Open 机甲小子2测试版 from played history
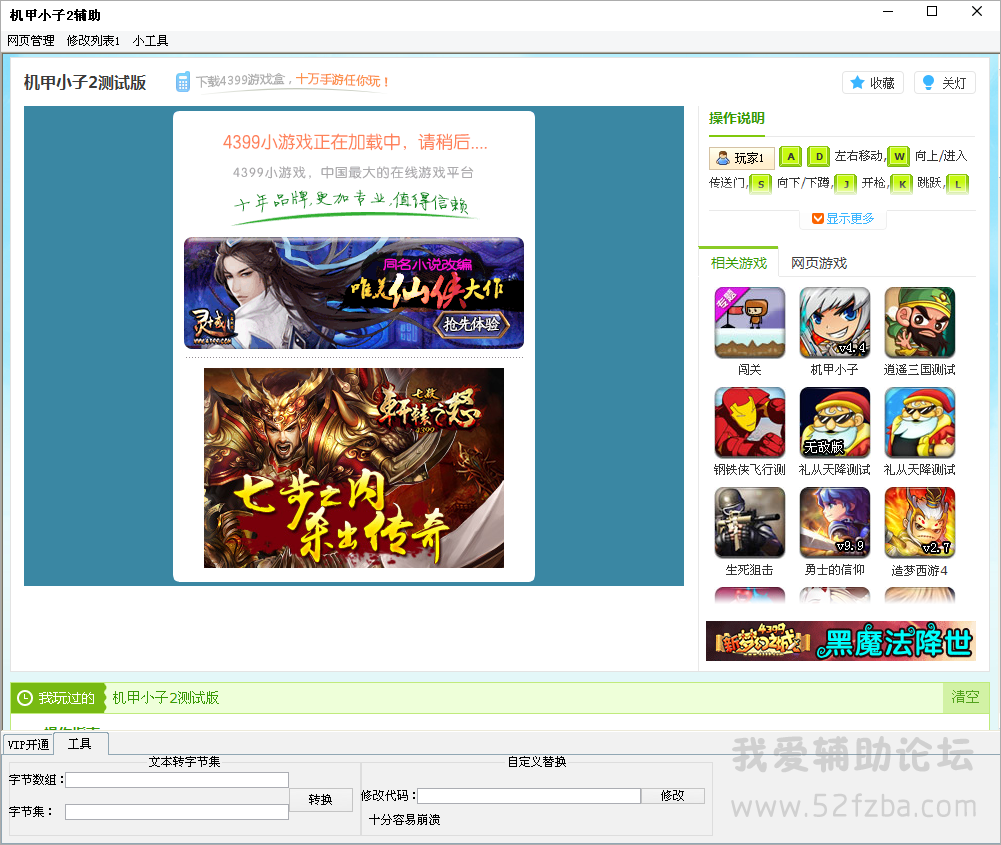 pos(165,698)
